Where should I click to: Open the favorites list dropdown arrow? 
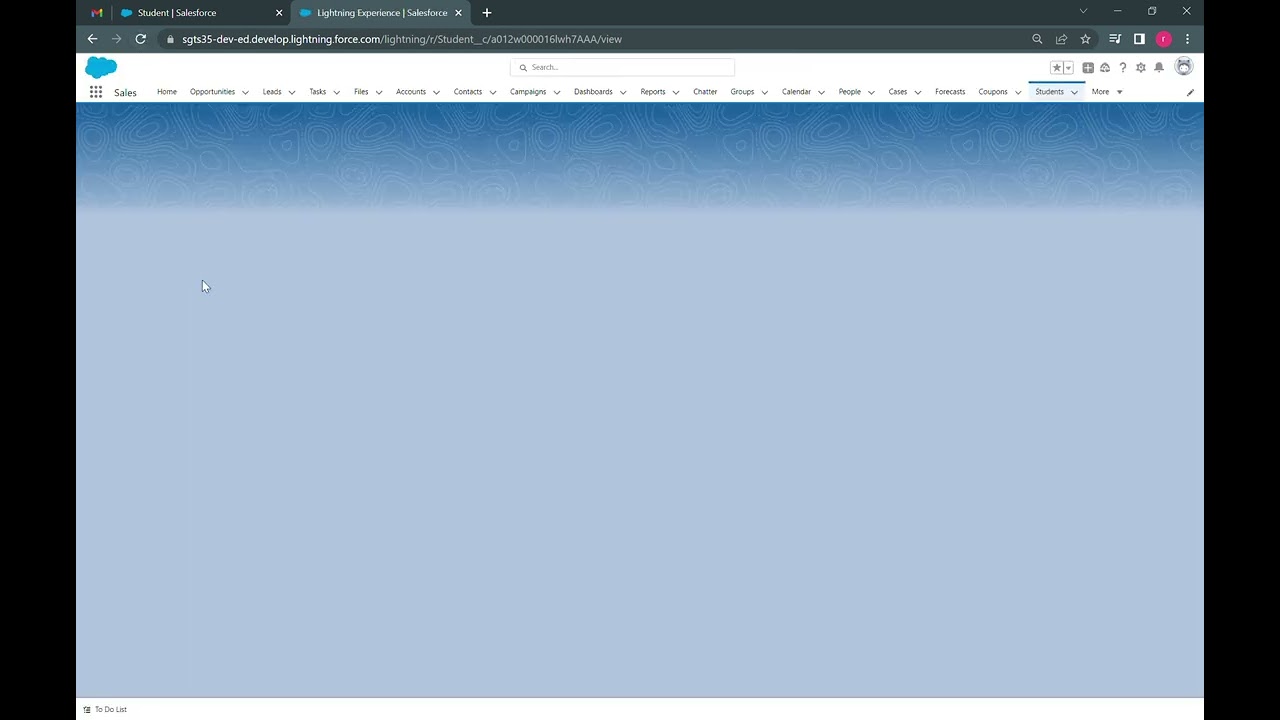(x=1068, y=68)
